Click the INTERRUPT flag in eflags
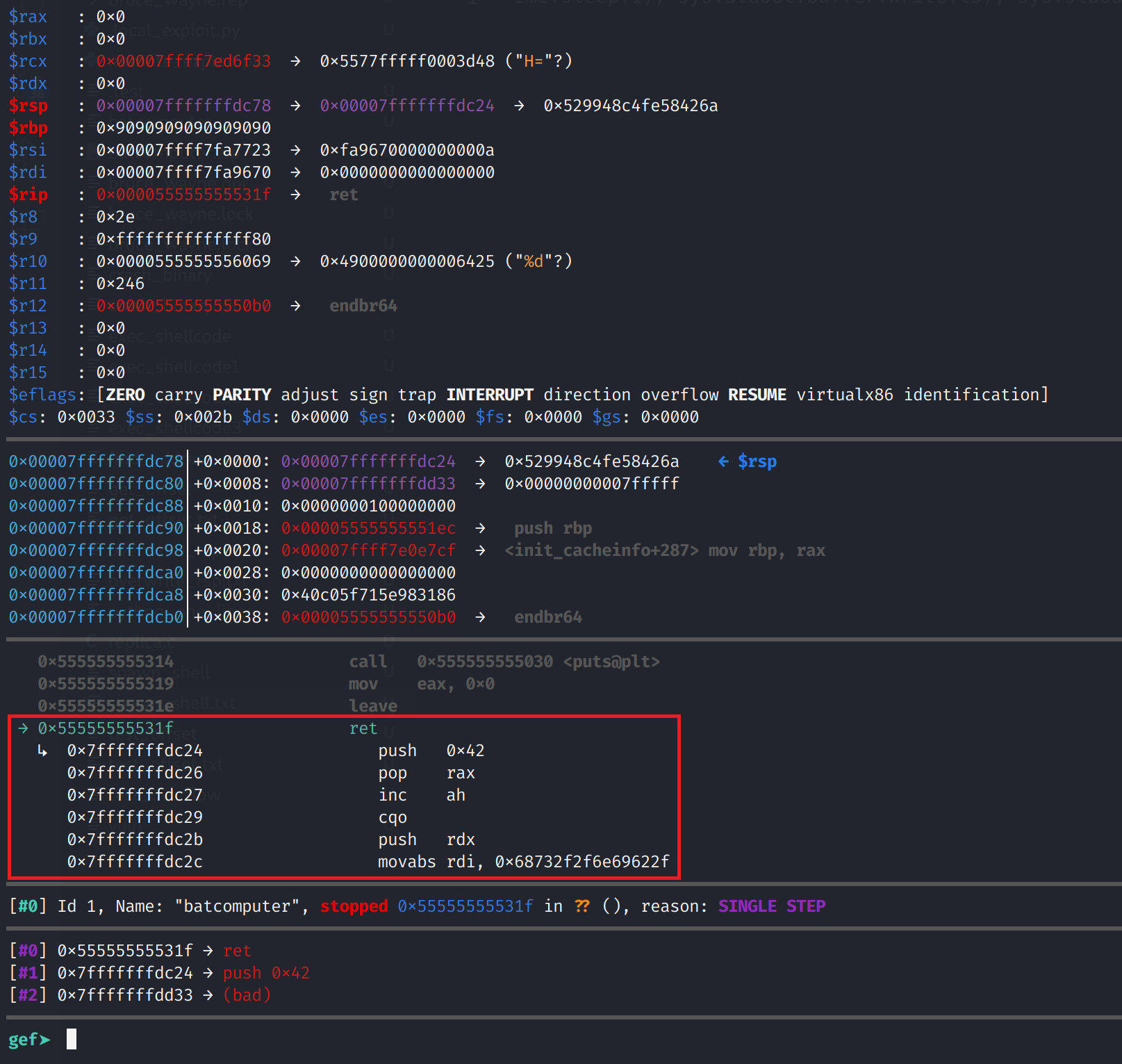 pos(490,395)
